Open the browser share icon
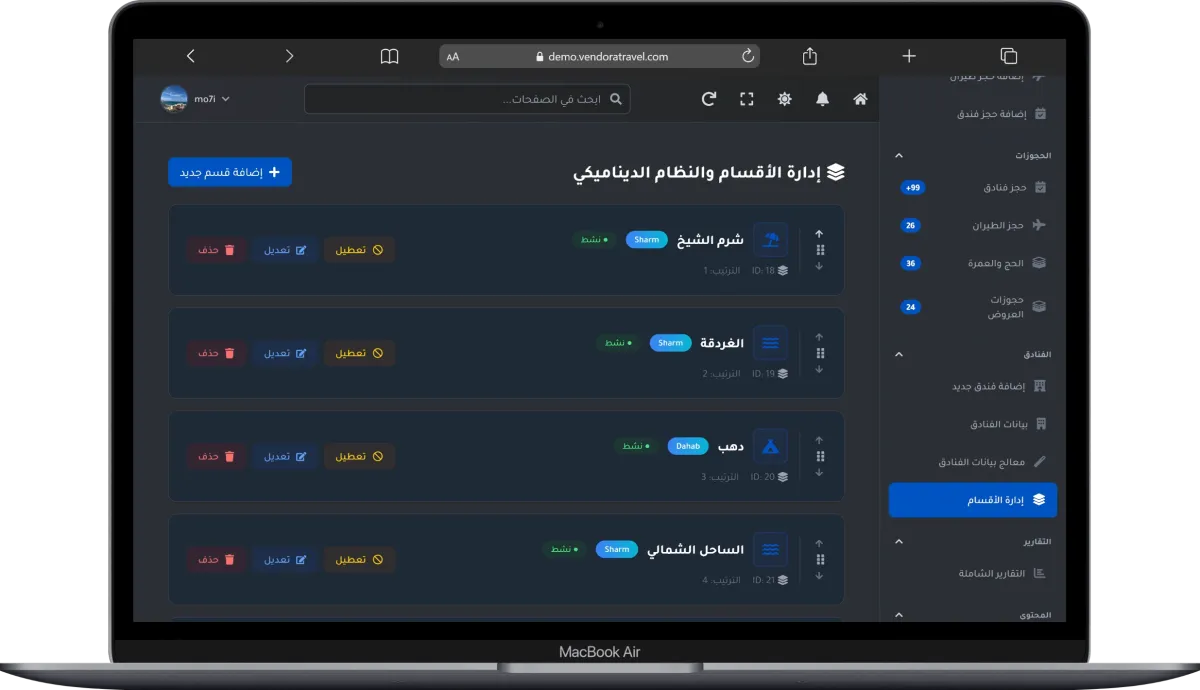This screenshot has width=1200, height=690. 810,56
